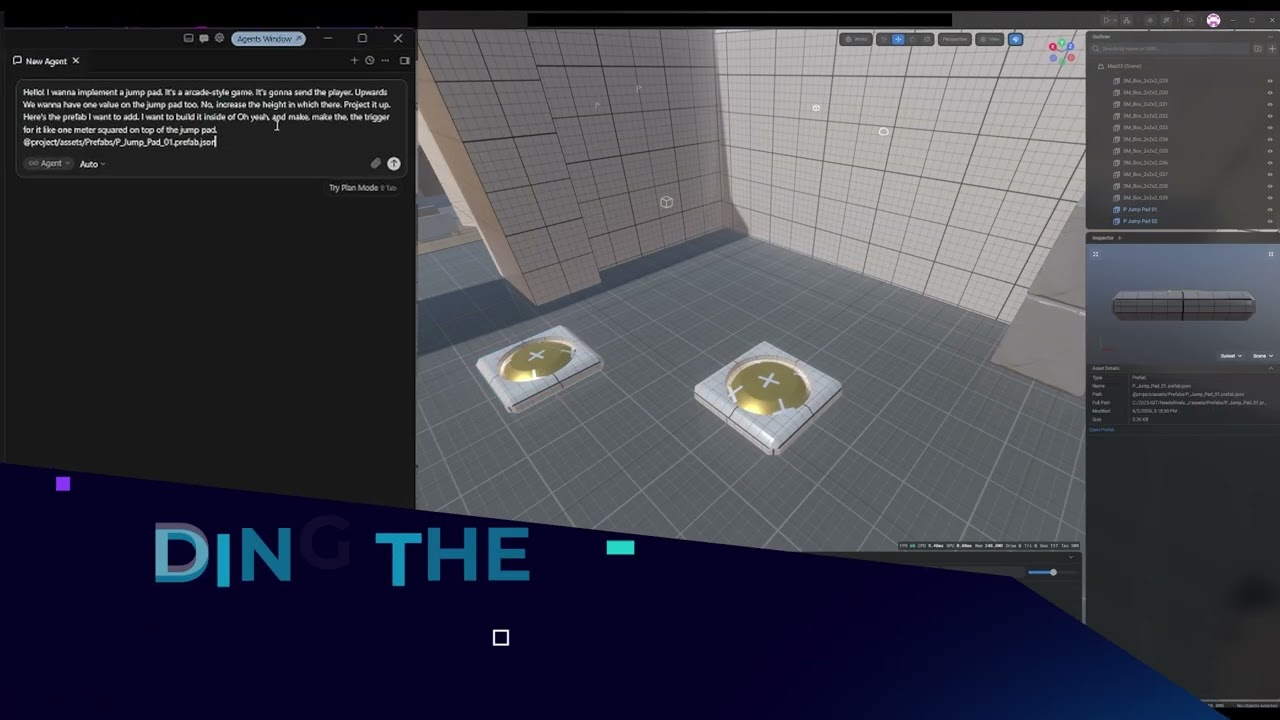Viewport: 1280px width, 720px height.
Task: Activate the Move gizmo tool
Action: coord(898,39)
